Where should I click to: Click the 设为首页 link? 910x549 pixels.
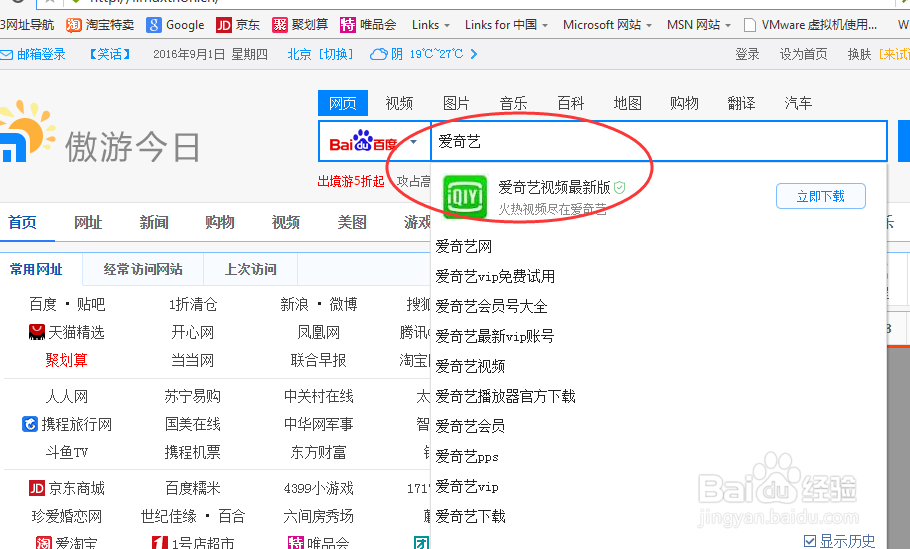coord(803,54)
